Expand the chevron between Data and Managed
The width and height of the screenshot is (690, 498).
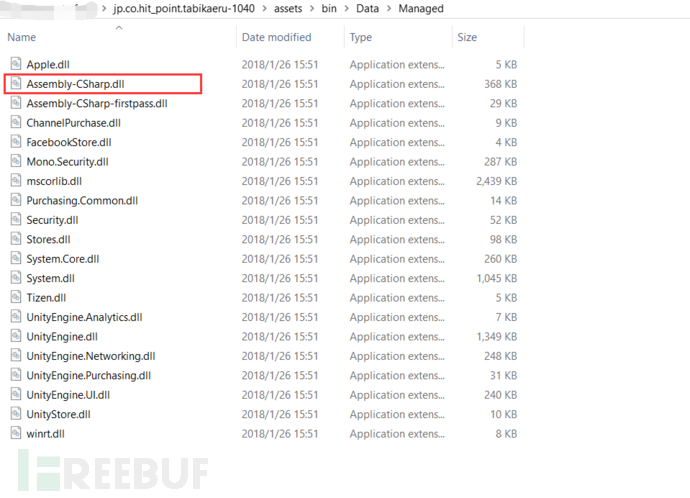[x=389, y=8]
